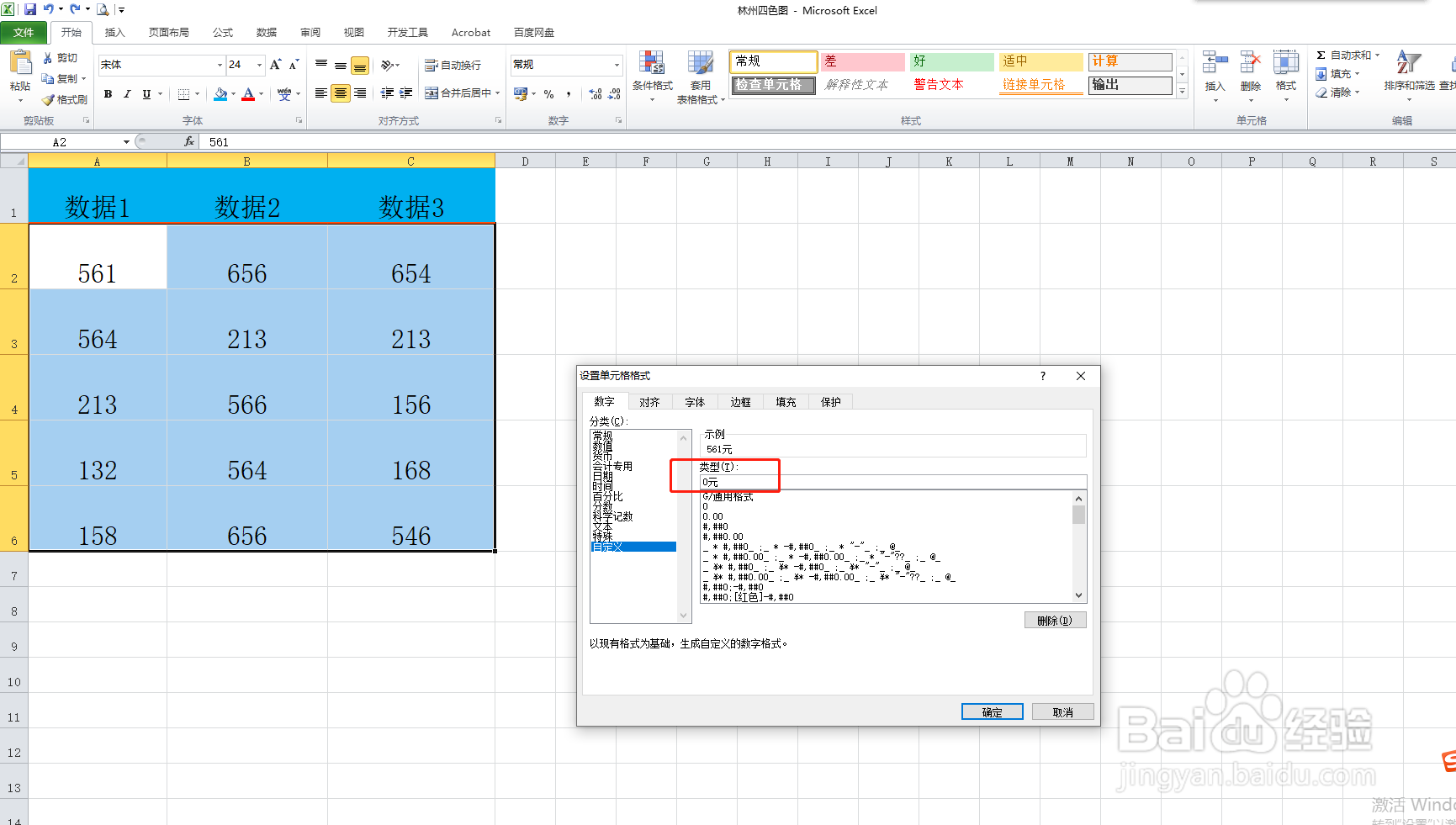Click the Insert cells (插入) icon
Image resolution: width=1456 pixels, height=825 pixels.
coord(1215,62)
